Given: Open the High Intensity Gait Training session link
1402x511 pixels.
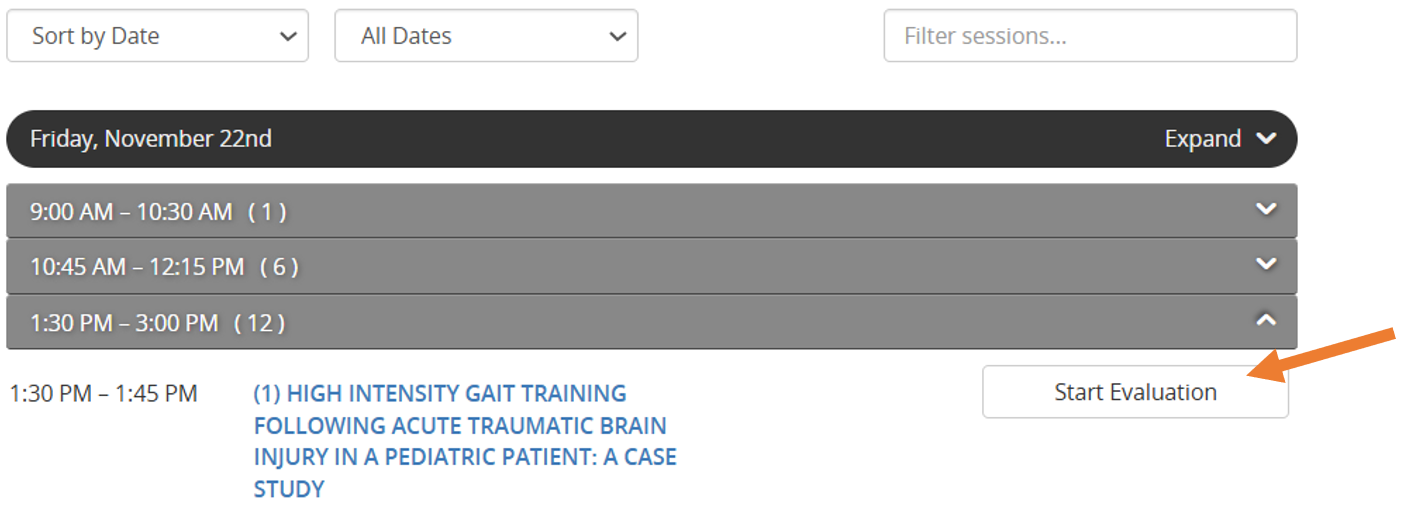Looking at the screenshot, I should [465, 441].
